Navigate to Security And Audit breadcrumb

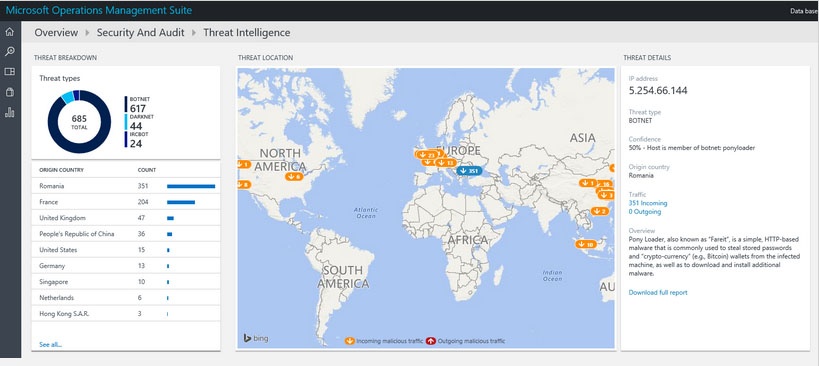[141, 32]
